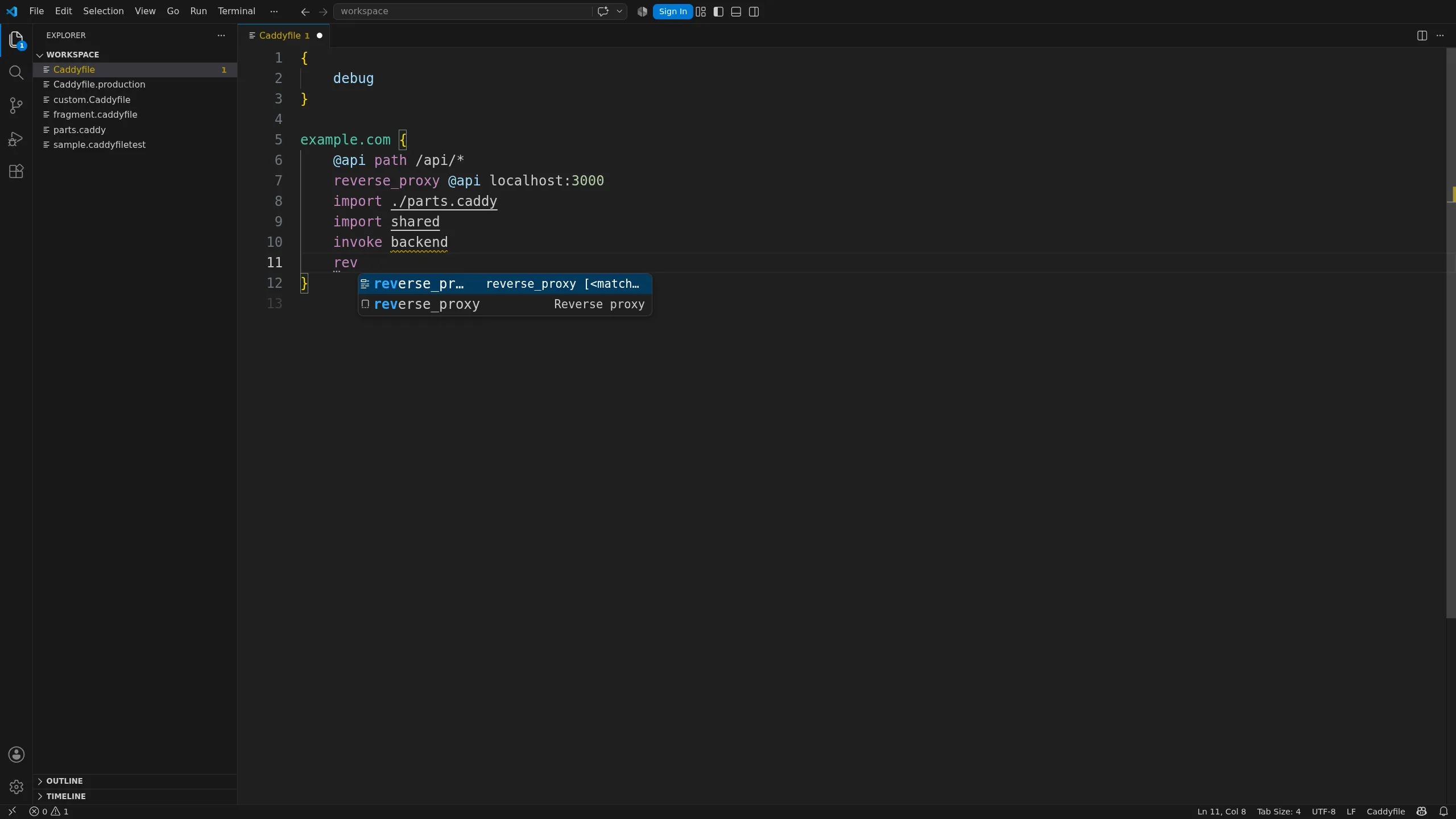Open the Selection menu
The height and width of the screenshot is (819, 1456).
point(103,11)
